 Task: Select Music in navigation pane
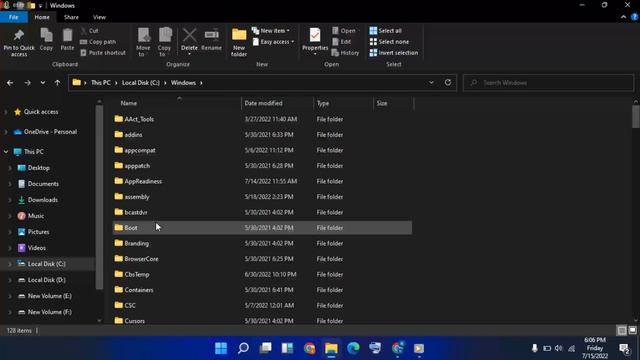click(36, 216)
